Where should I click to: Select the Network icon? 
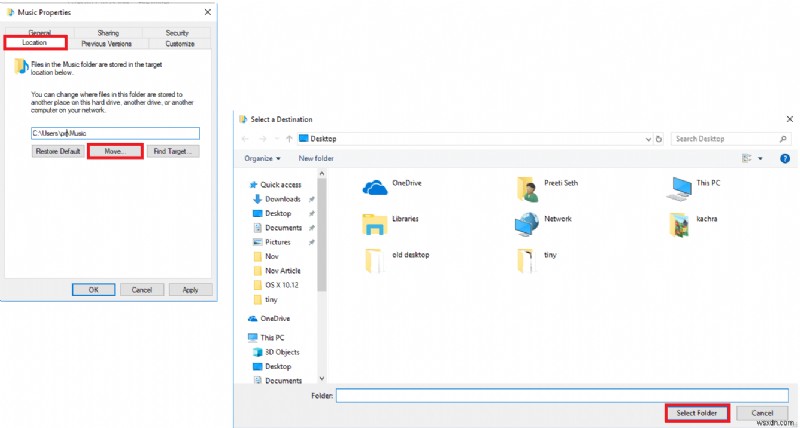pos(527,224)
